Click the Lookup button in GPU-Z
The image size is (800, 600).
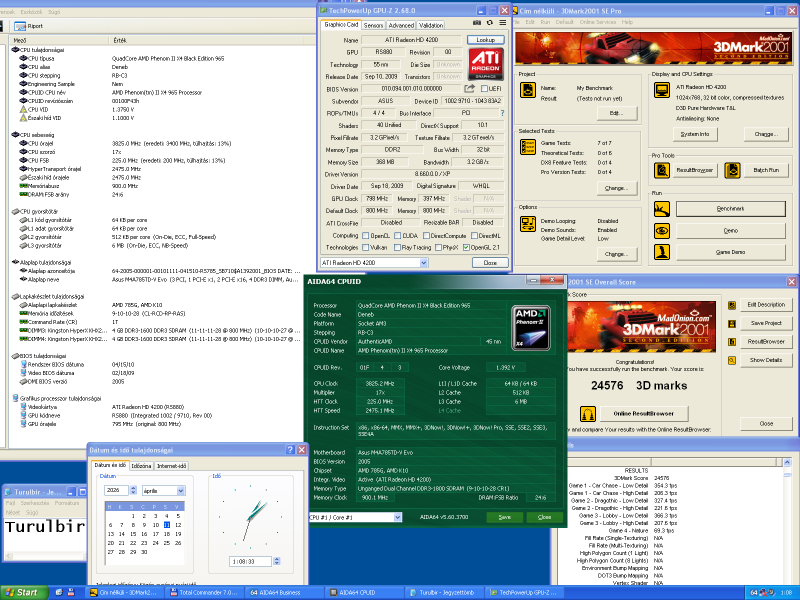coord(486,39)
